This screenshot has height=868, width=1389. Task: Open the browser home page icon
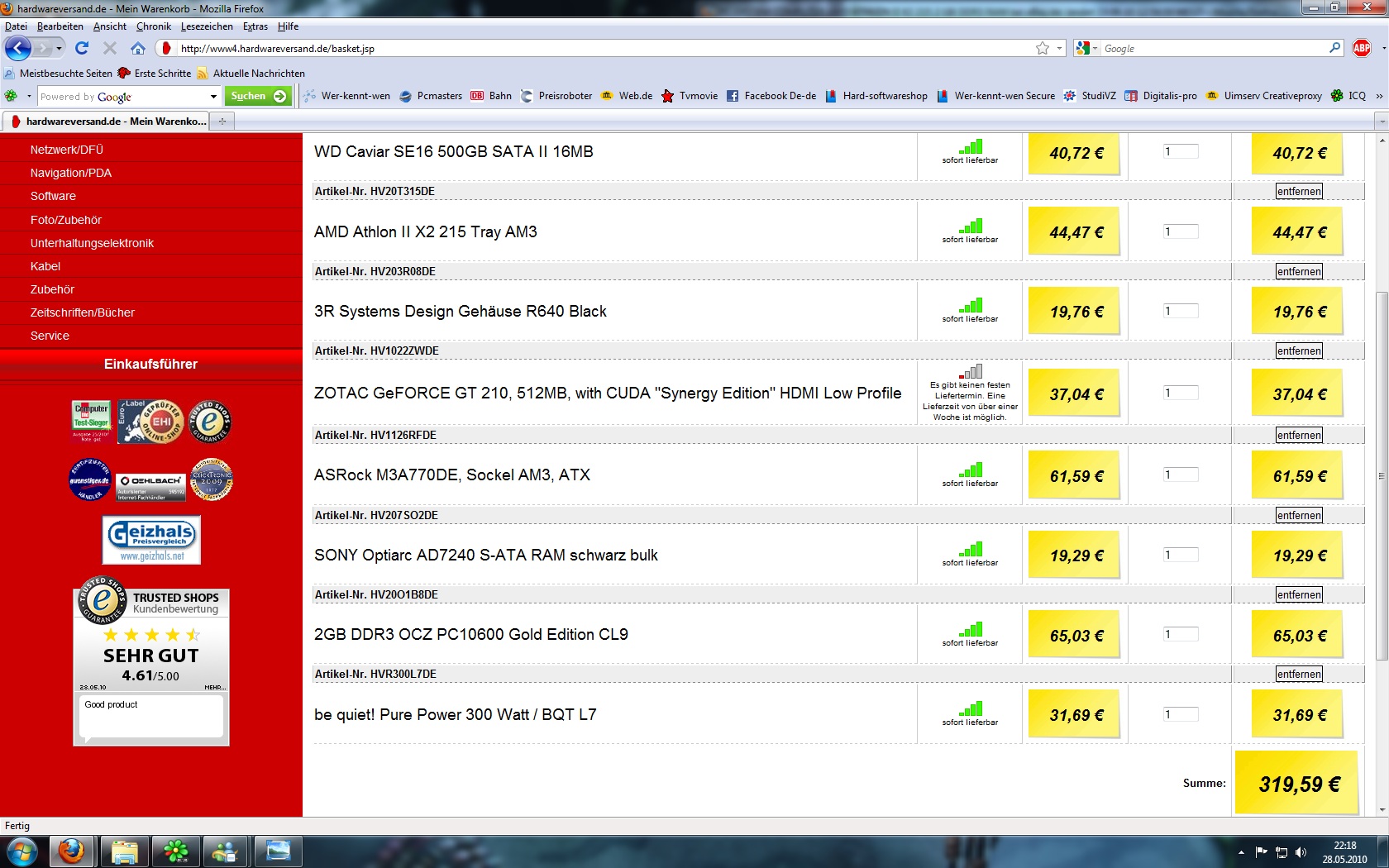(138, 49)
